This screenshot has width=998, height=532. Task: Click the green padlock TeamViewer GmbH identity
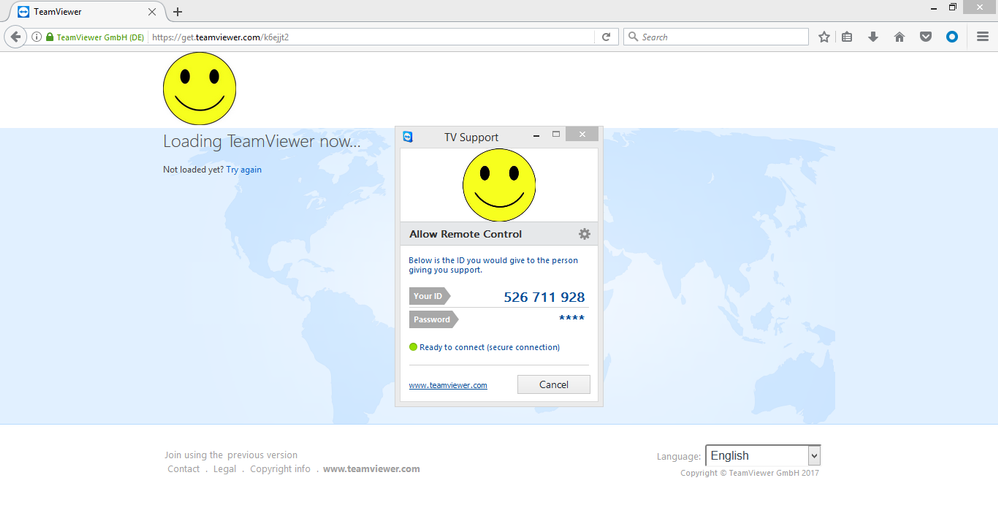(95, 37)
